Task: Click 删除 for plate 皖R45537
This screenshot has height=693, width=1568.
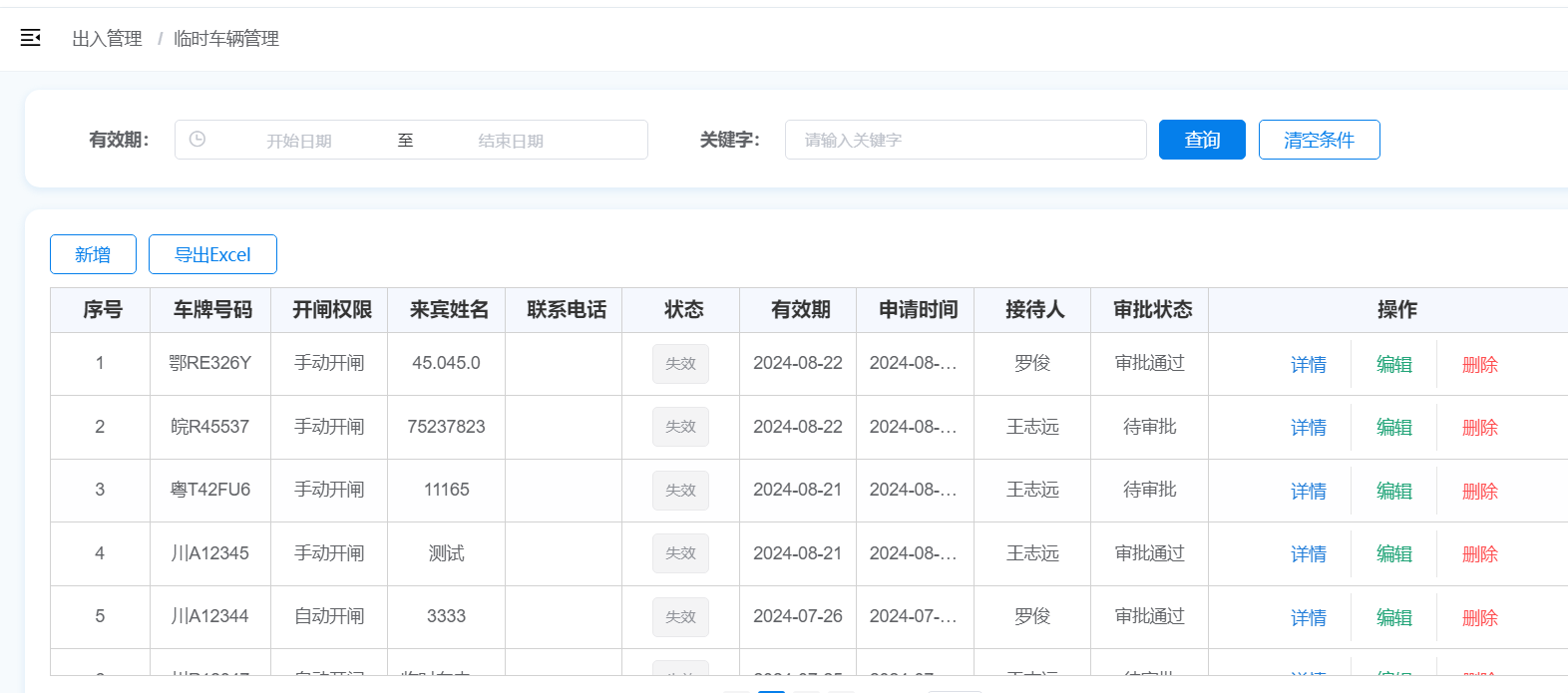Action: coord(1479,428)
